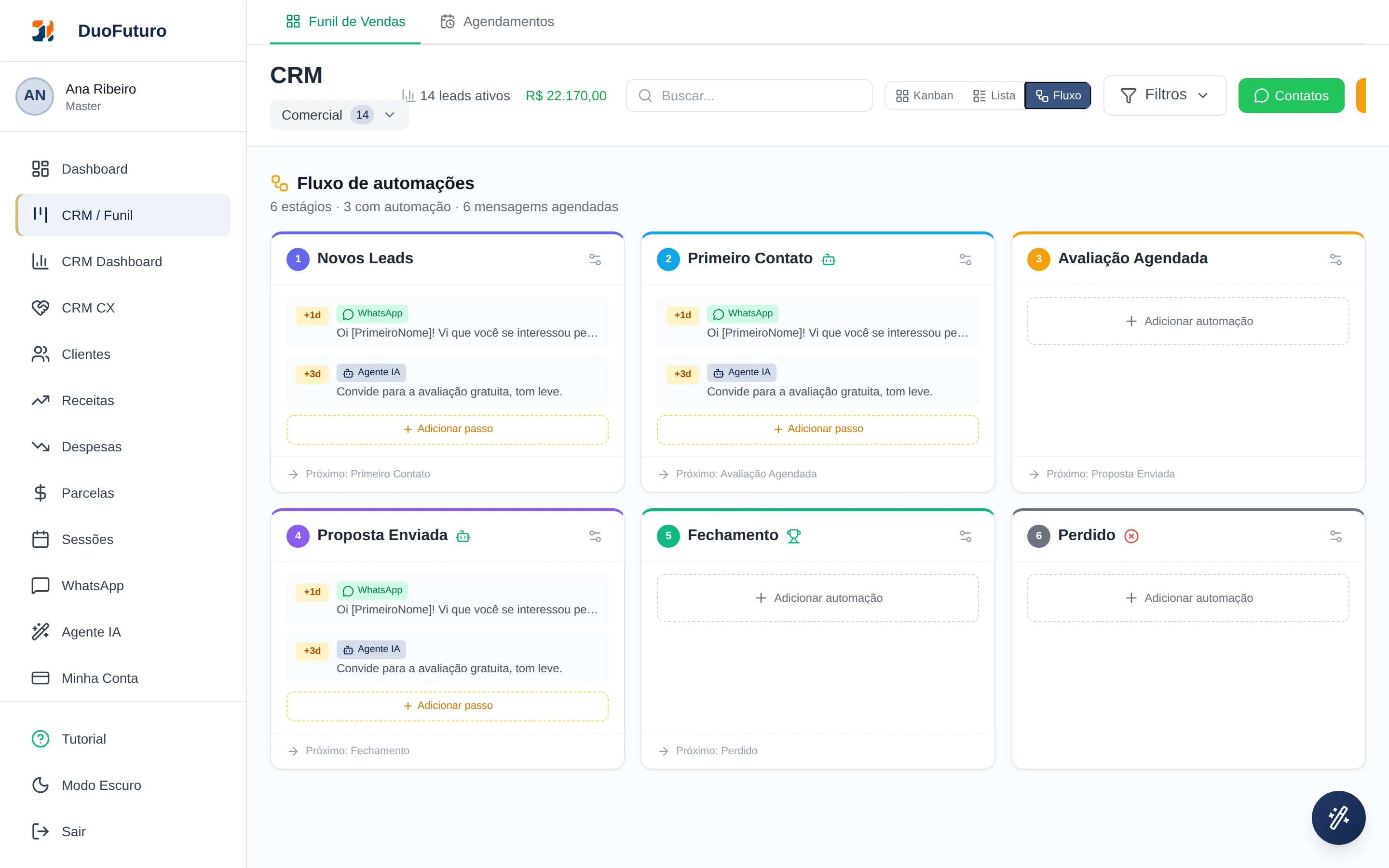The image size is (1389, 868).
Task: Open Novos Leads stage settings icon
Action: 595,259
